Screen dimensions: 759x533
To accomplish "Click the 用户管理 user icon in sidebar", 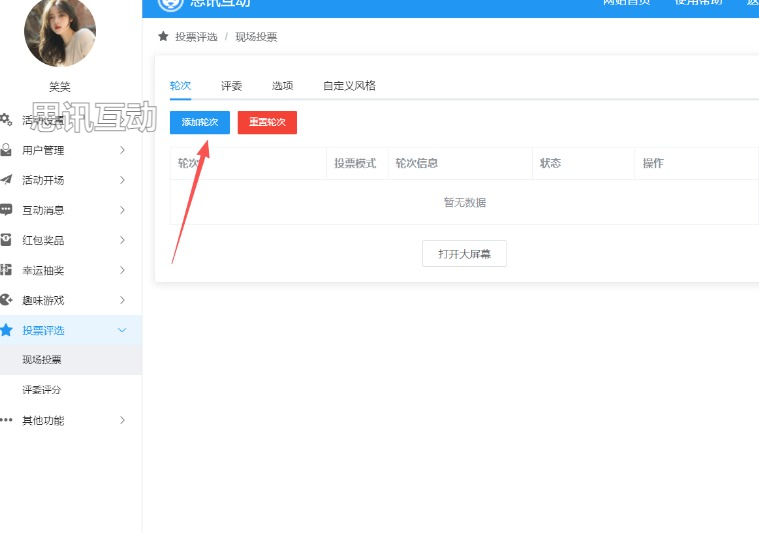I will [6, 150].
